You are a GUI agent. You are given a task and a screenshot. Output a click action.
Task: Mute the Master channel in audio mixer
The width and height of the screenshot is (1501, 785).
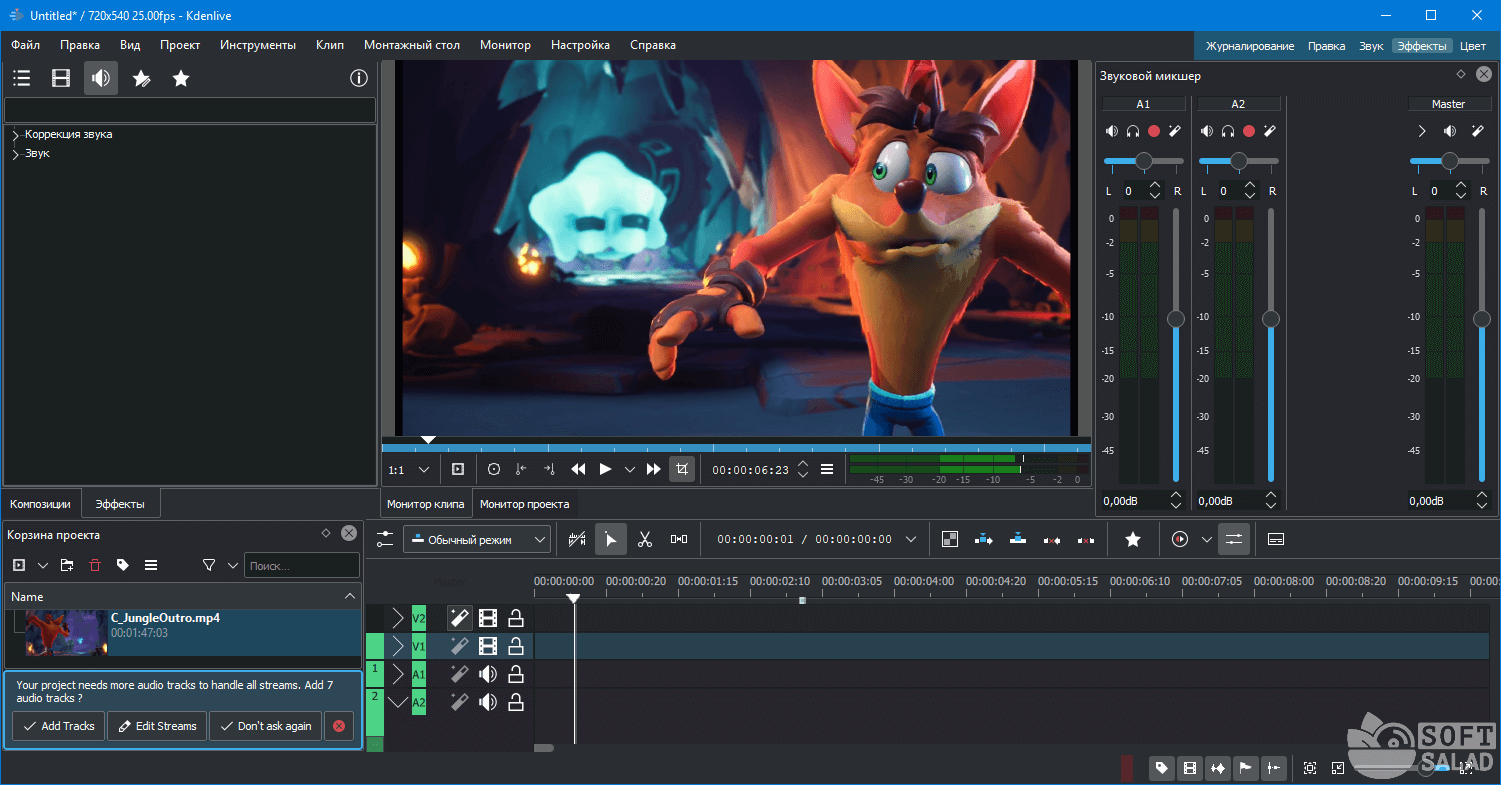[x=1450, y=131]
